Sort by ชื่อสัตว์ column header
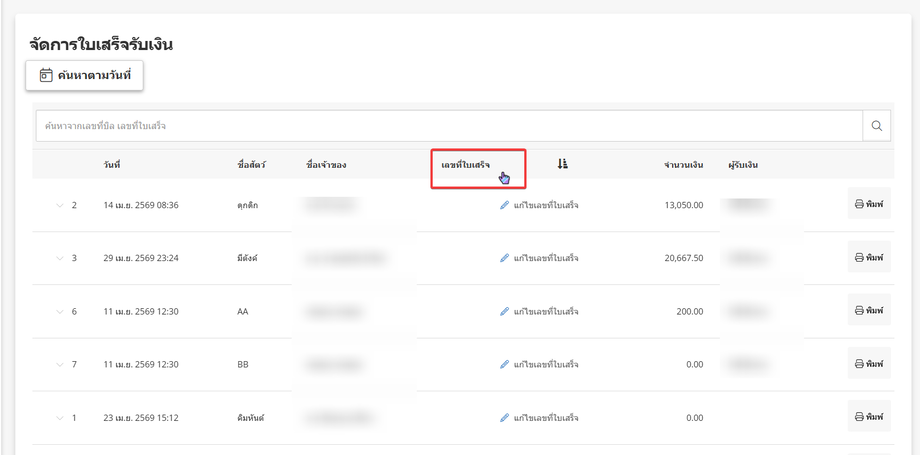The image size is (920, 455). pos(248,165)
